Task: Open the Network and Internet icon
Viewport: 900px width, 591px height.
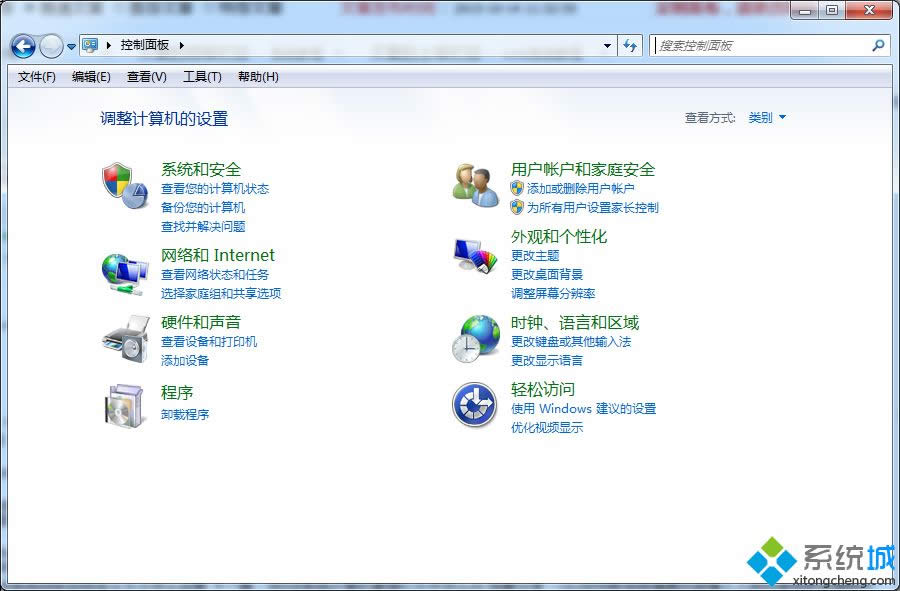Action: pyautogui.click(x=124, y=272)
